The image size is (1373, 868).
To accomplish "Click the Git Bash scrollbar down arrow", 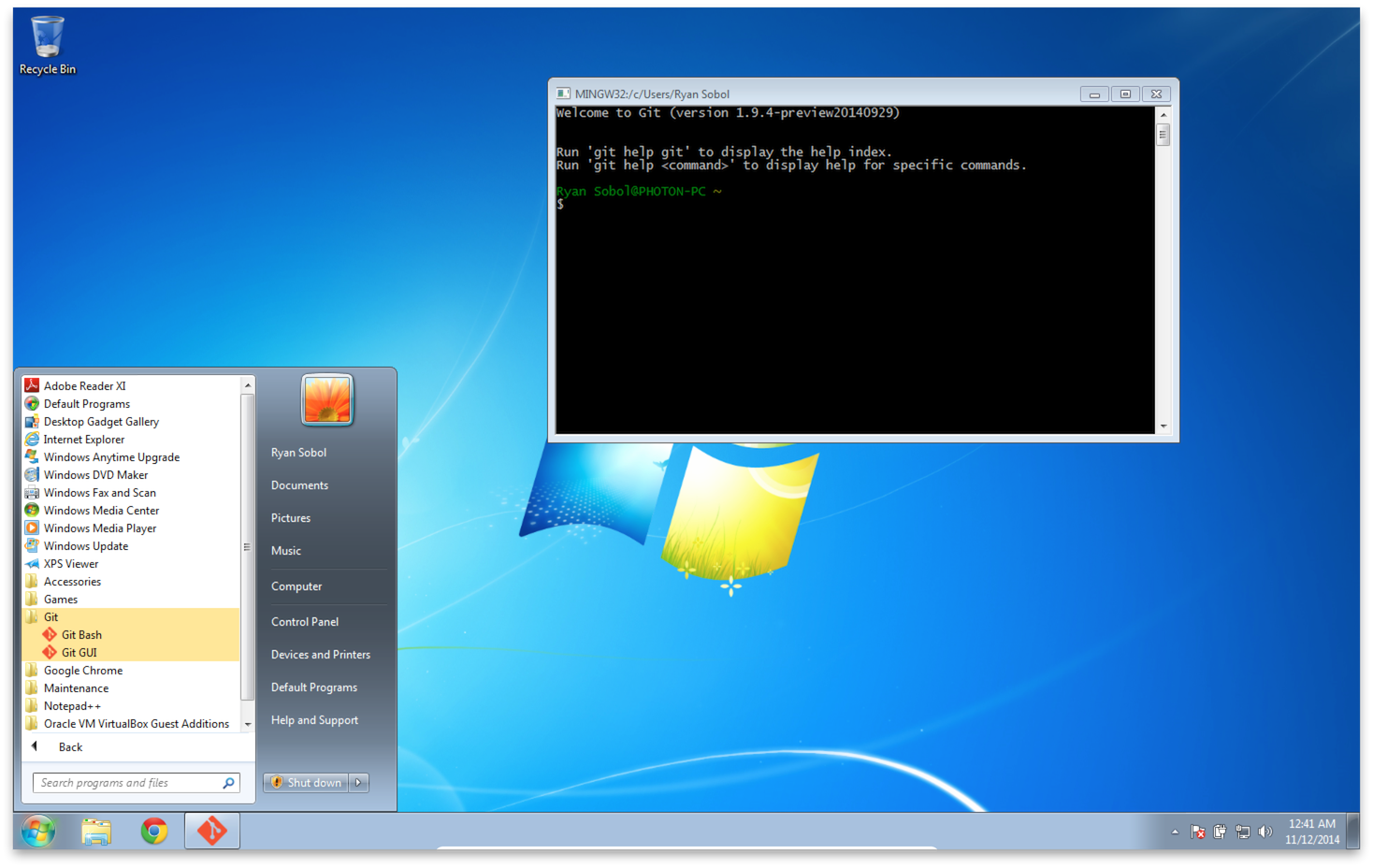I will (x=1163, y=427).
